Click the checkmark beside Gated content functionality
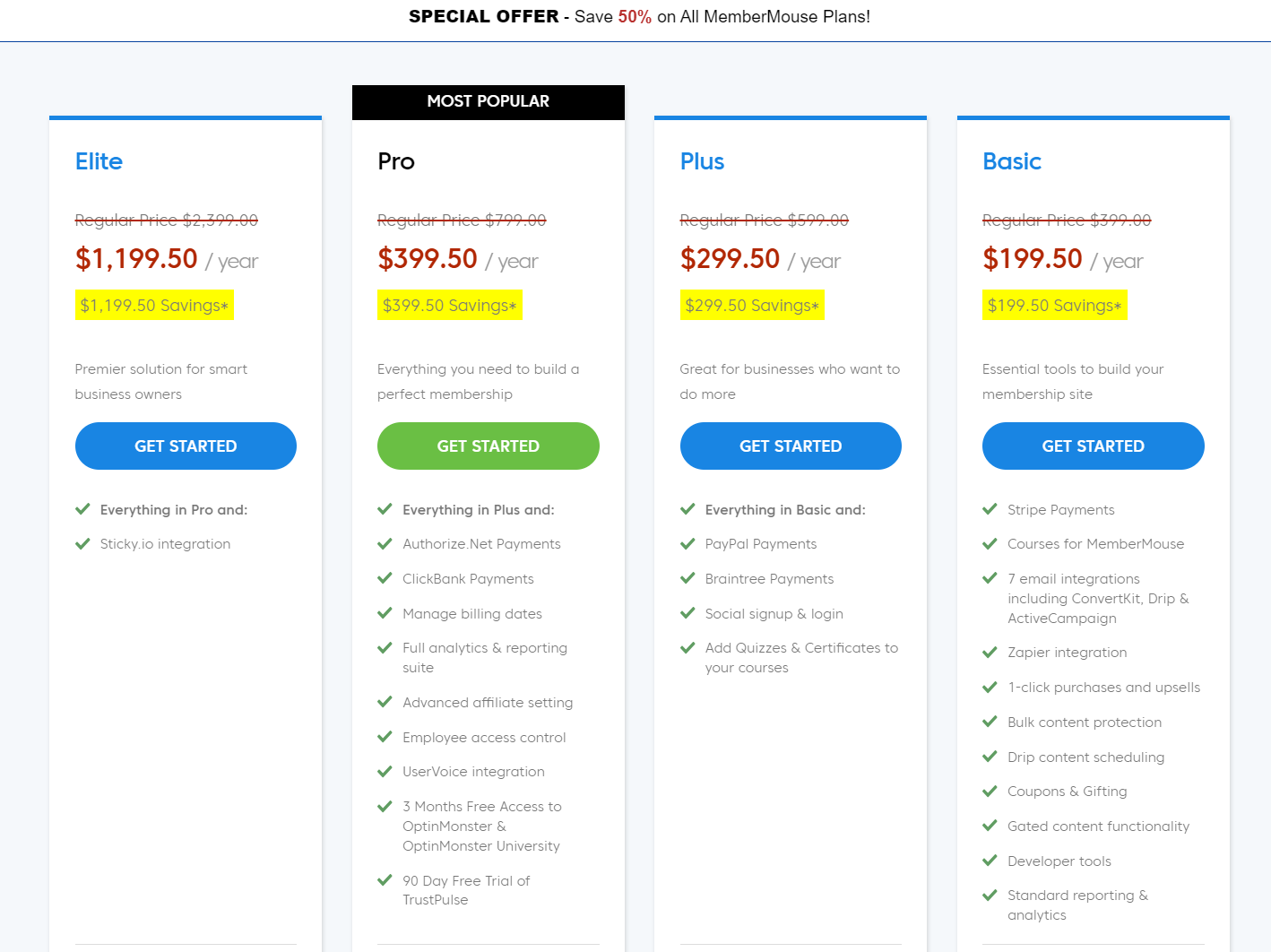Viewport: 1271px width, 952px height. pos(990,826)
